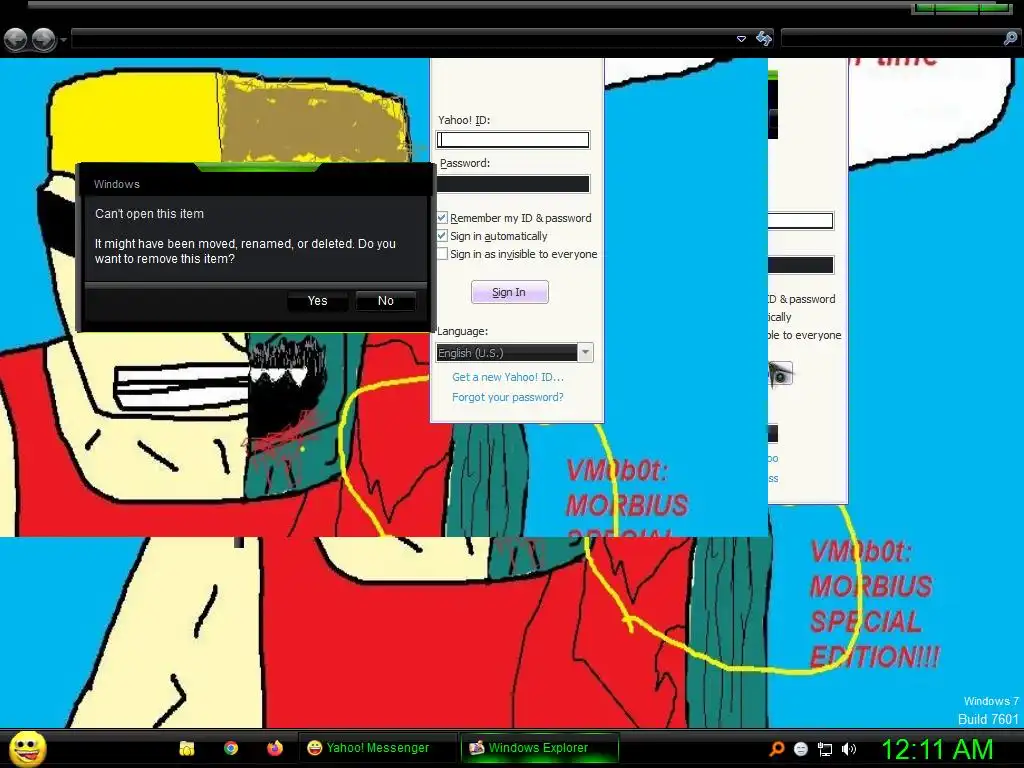
Task: Expand the address bar history dropdown
Action: tap(741, 39)
